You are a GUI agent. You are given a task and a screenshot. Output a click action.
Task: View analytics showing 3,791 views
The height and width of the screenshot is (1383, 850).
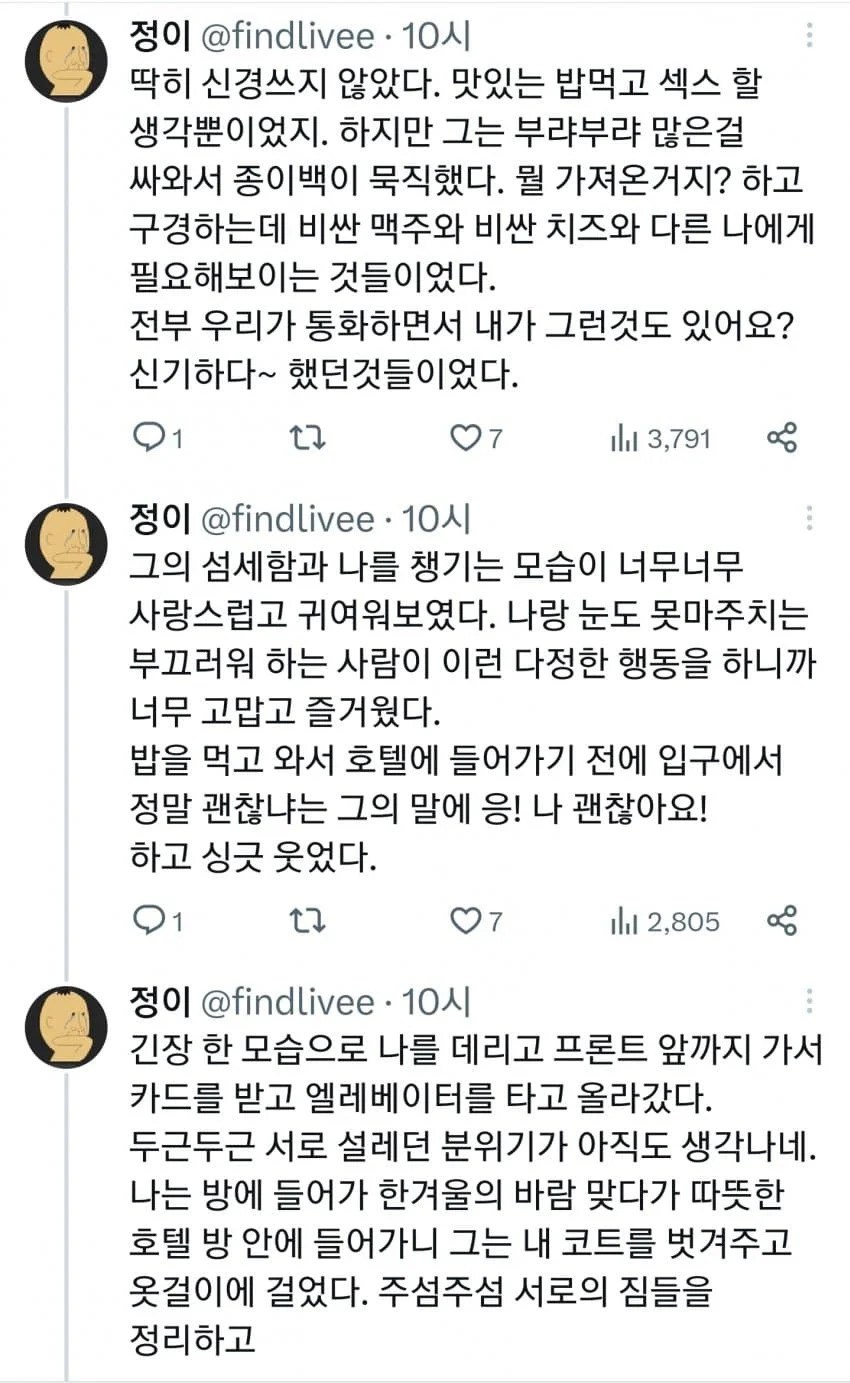(x=659, y=438)
